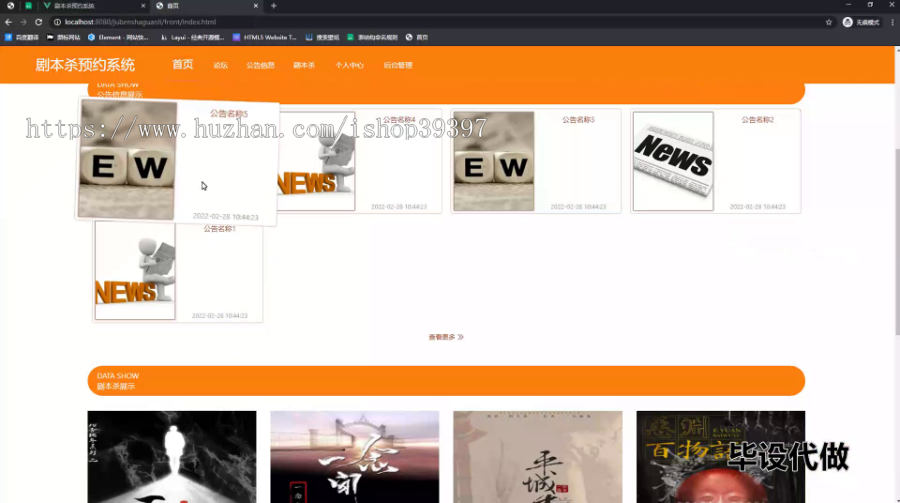Open browser three-dot menu
This screenshot has width=900, height=503.
click(x=893, y=22)
